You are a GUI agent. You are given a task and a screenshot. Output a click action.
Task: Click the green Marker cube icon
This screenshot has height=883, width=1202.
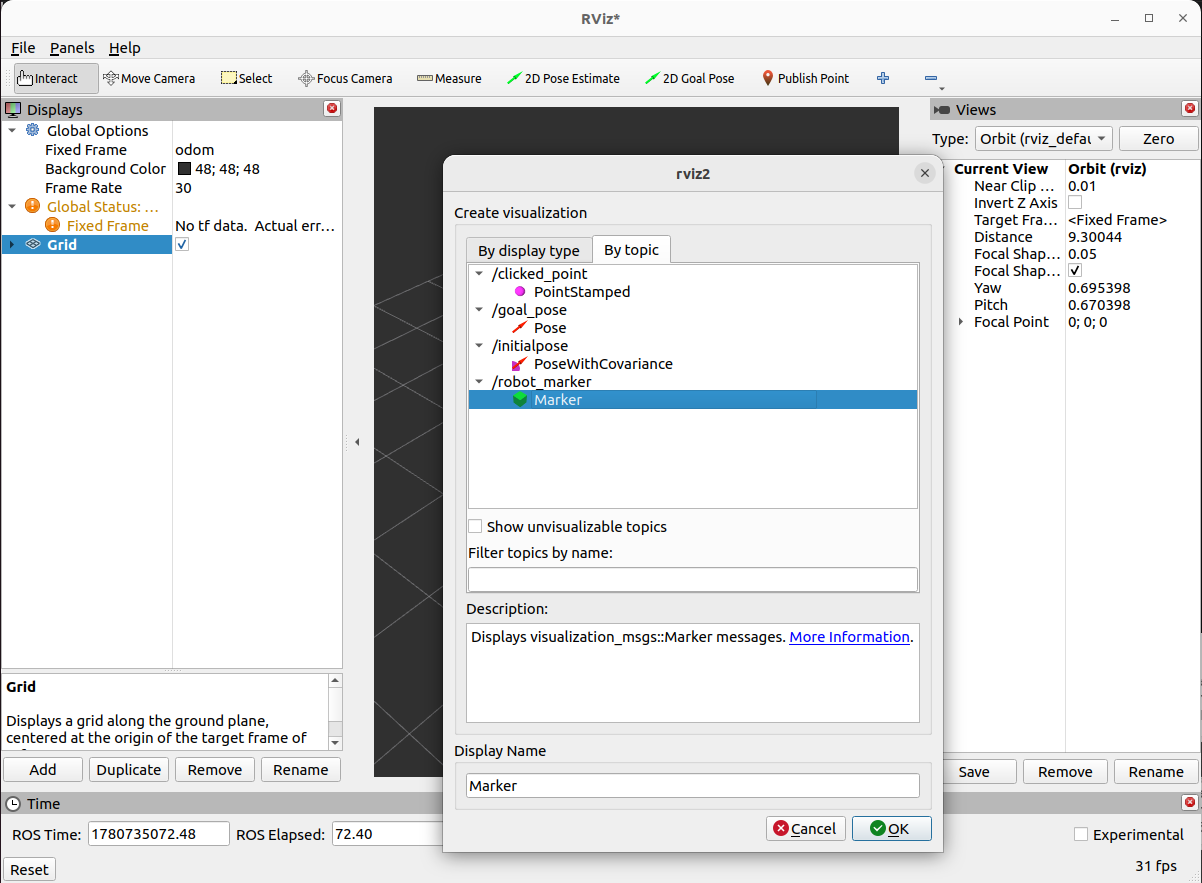pyautogui.click(x=520, y=400)
